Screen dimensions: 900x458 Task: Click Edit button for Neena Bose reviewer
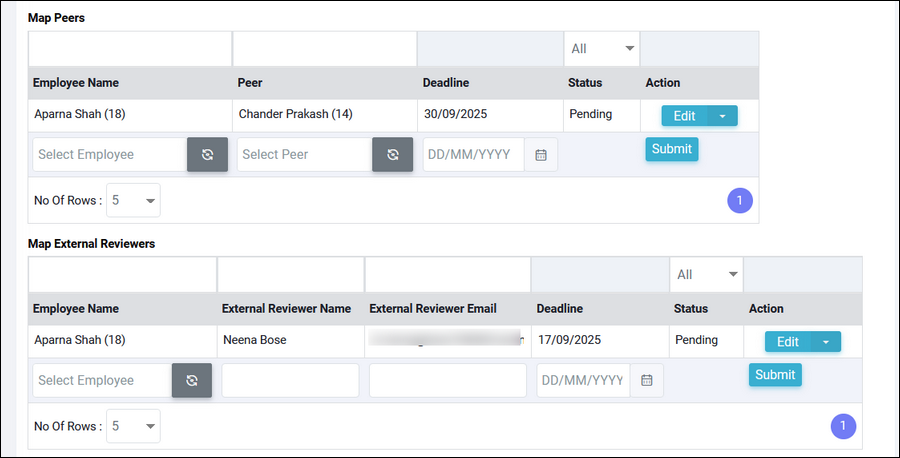788,342
